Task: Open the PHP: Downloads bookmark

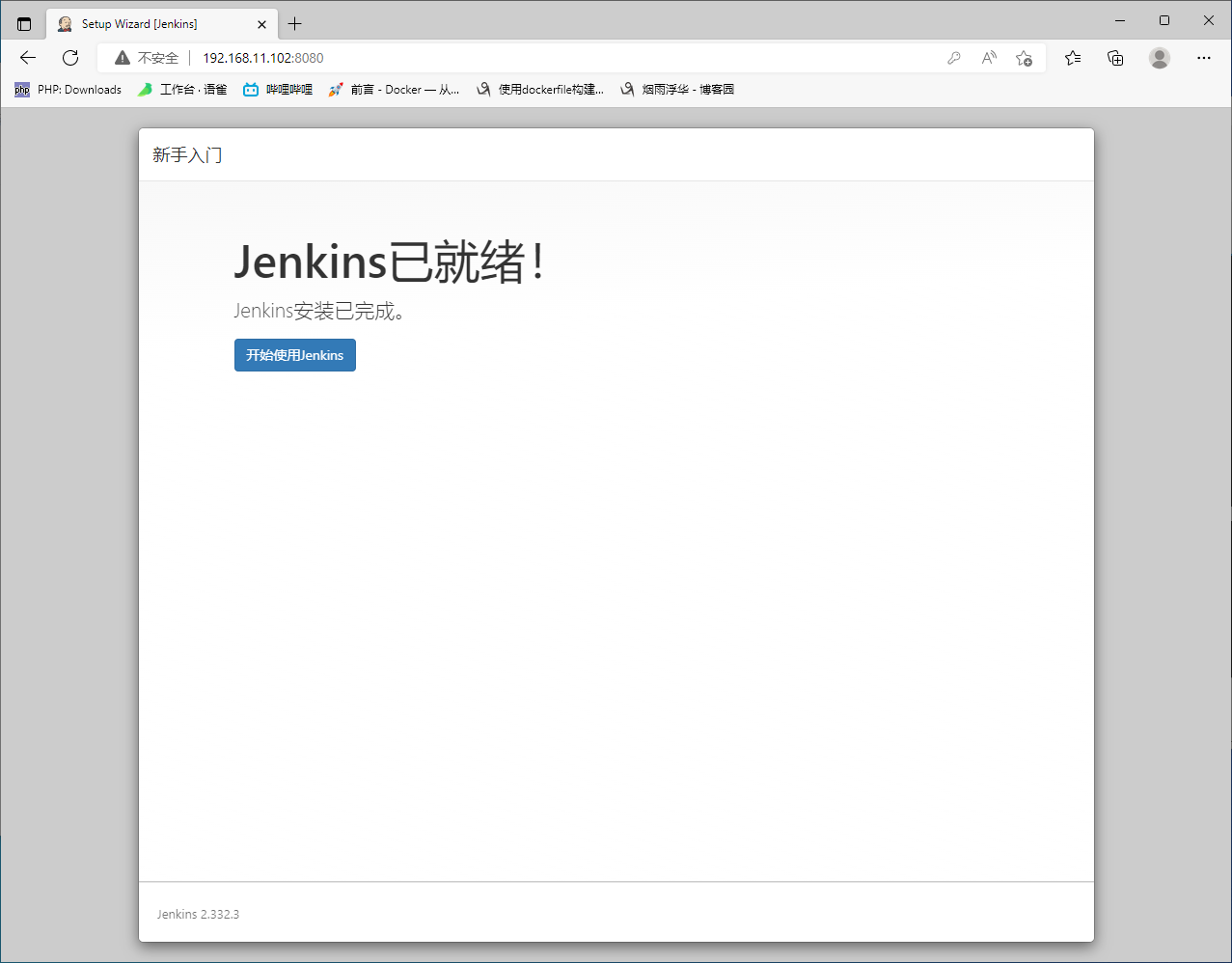Action: pos(68,90)
